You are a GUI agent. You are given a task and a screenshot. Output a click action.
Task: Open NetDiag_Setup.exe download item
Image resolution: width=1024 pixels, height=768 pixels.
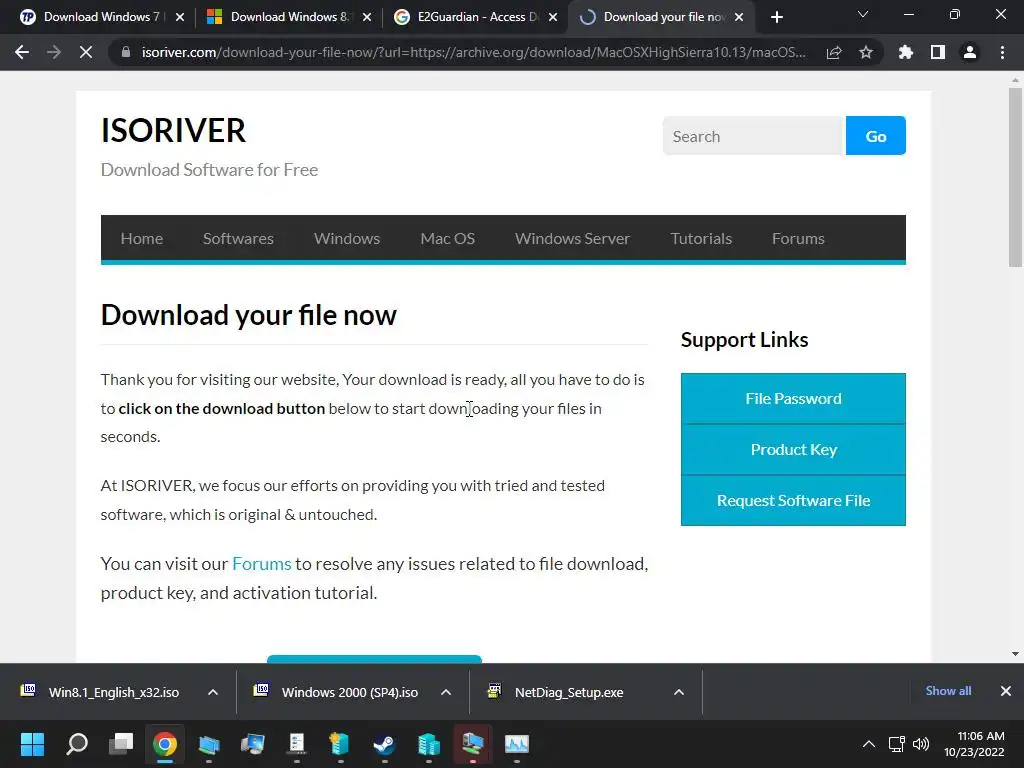coord(558,692)
